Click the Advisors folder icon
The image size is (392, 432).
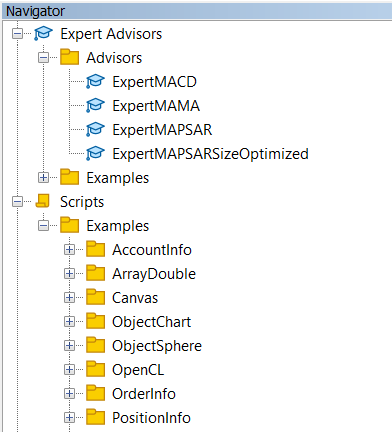coord(69,57)
